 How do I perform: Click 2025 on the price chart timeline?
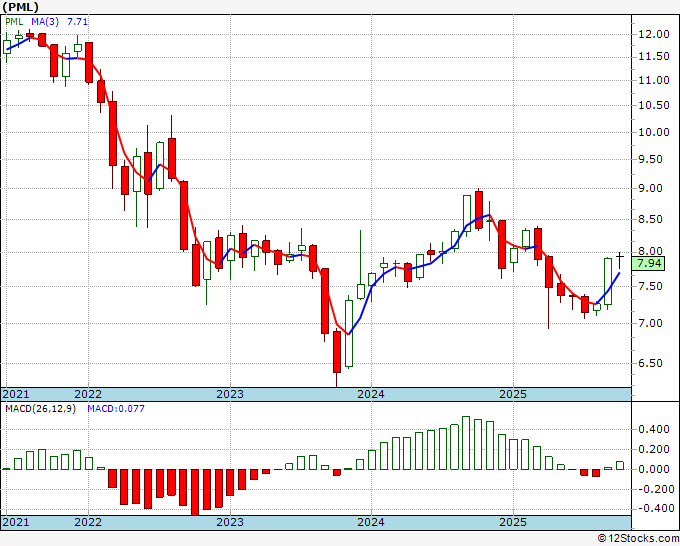point(513,394)
